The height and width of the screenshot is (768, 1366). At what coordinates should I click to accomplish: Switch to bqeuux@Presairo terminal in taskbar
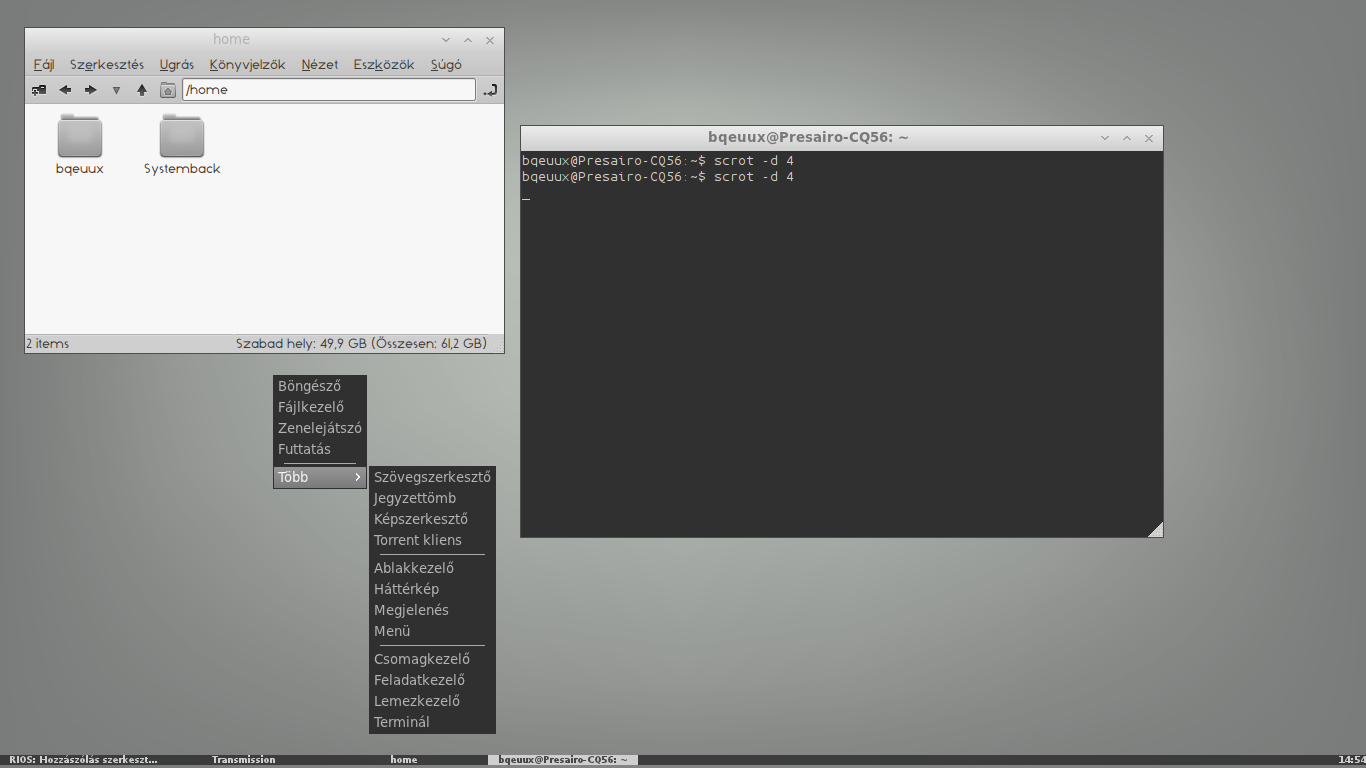tap(563, 760)
